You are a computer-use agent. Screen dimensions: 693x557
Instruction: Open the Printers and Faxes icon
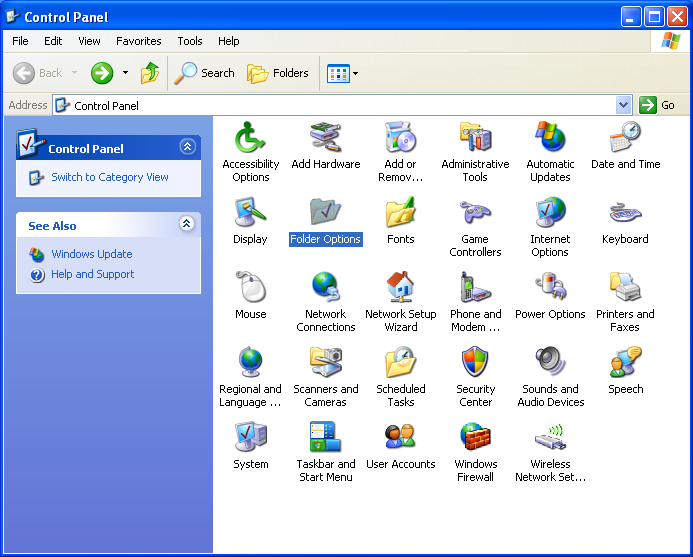pos(625,287)
